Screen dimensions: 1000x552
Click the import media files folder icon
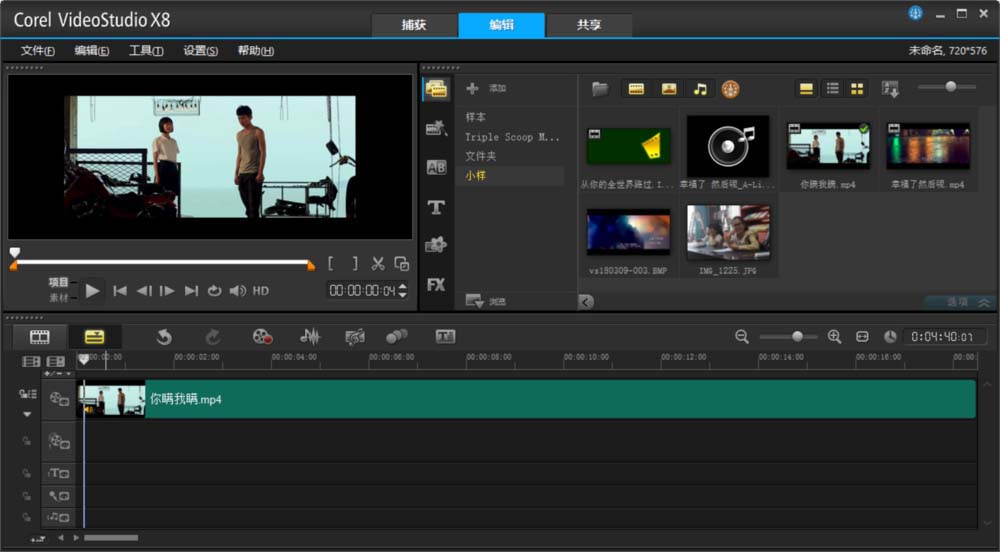tap(599, 89)
